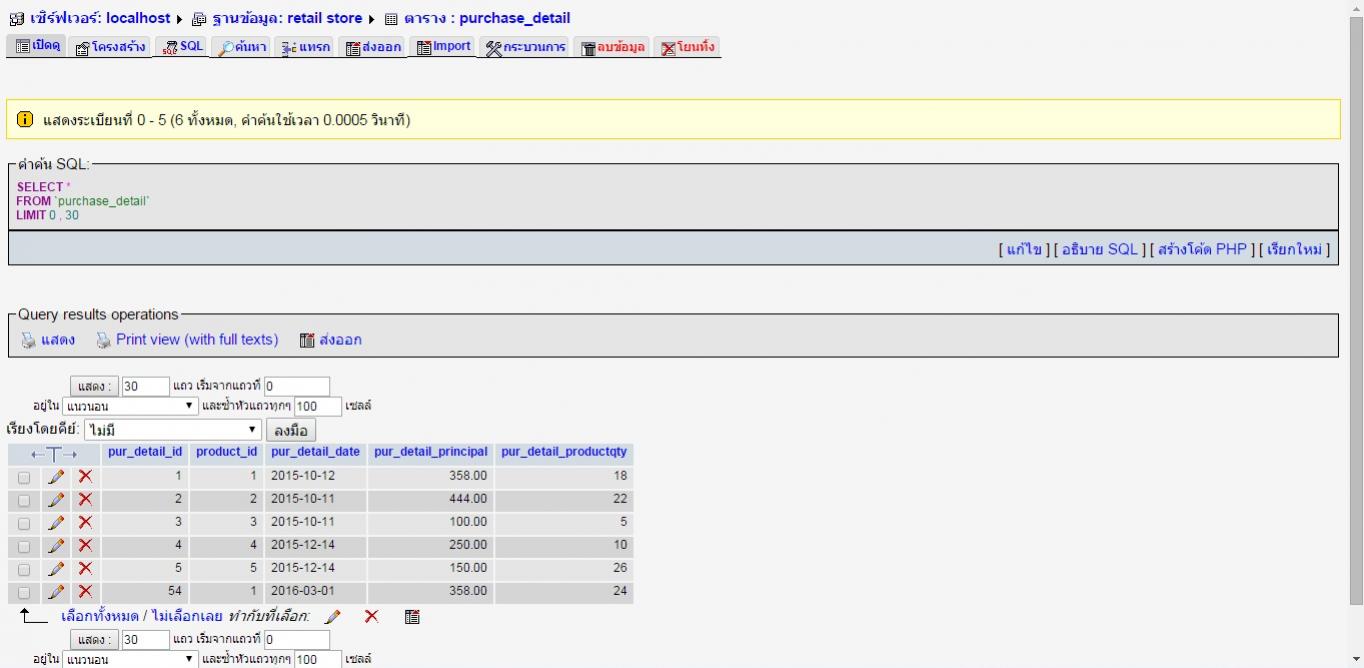Edit row with pur_detail_id 54
This screenshot has width=1364, height=668.
click(56, 592)
